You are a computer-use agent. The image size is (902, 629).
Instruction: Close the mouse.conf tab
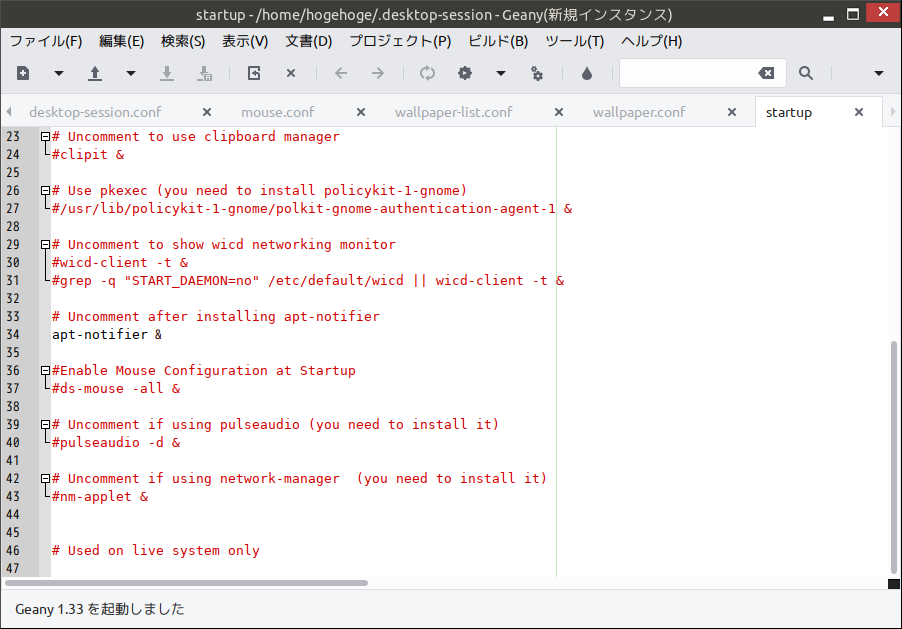tap(361, 112)
